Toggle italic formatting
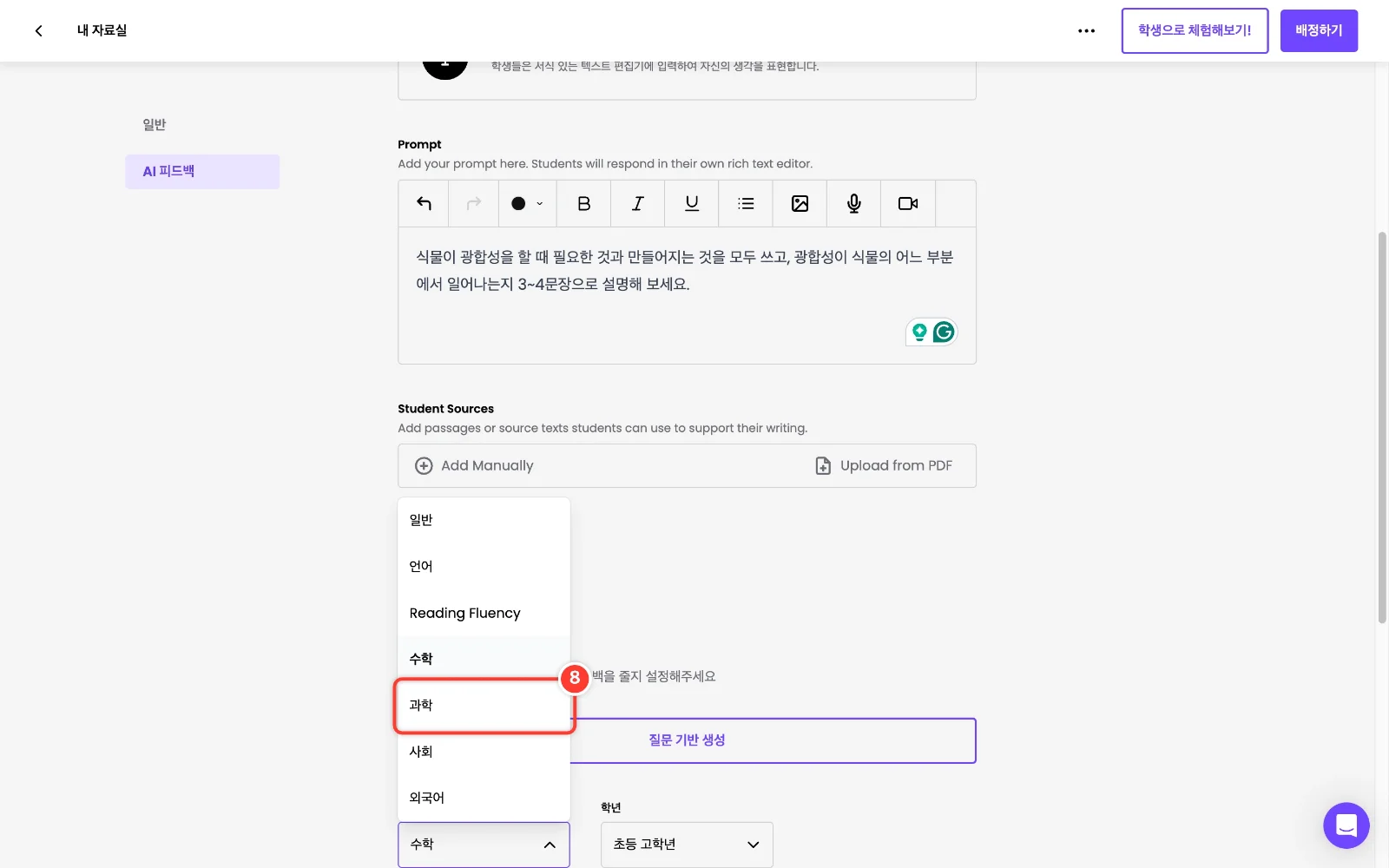1389x868 pixels. (x=638, y=203)
